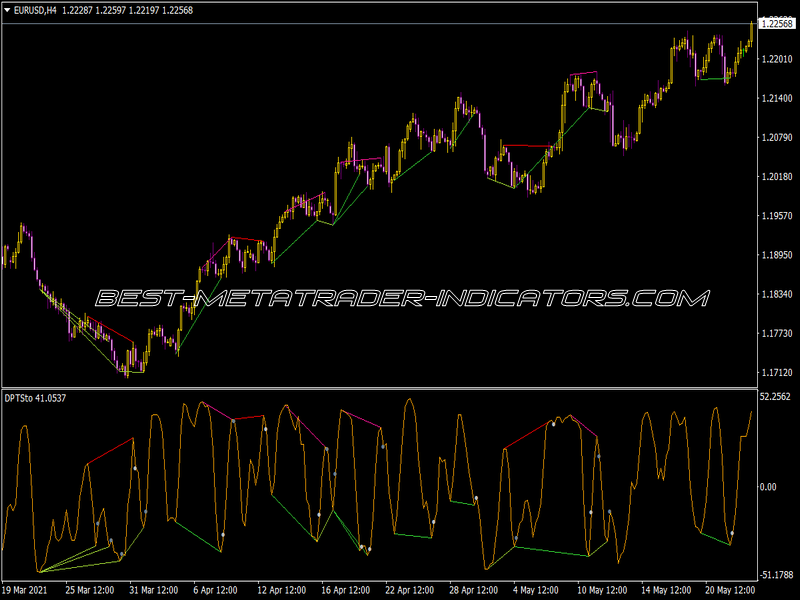Click the 1.18340 price scale value
This screenshot has height=600, width=800.
point(777,294)
